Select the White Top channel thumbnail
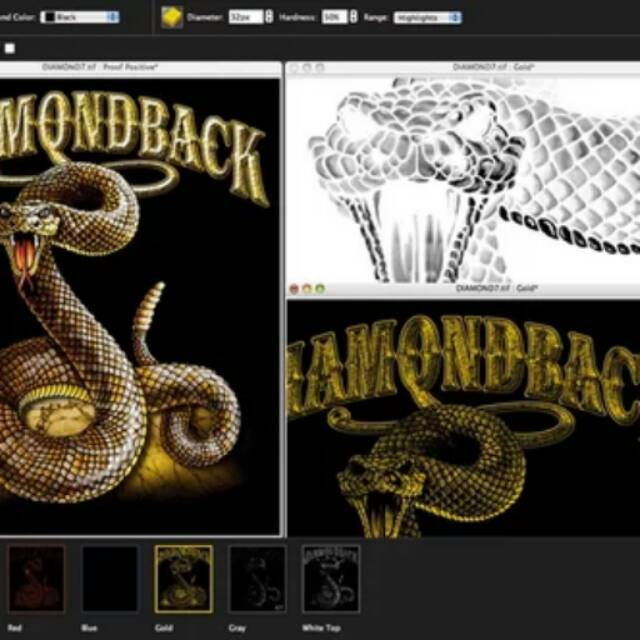 coord(331,579)
